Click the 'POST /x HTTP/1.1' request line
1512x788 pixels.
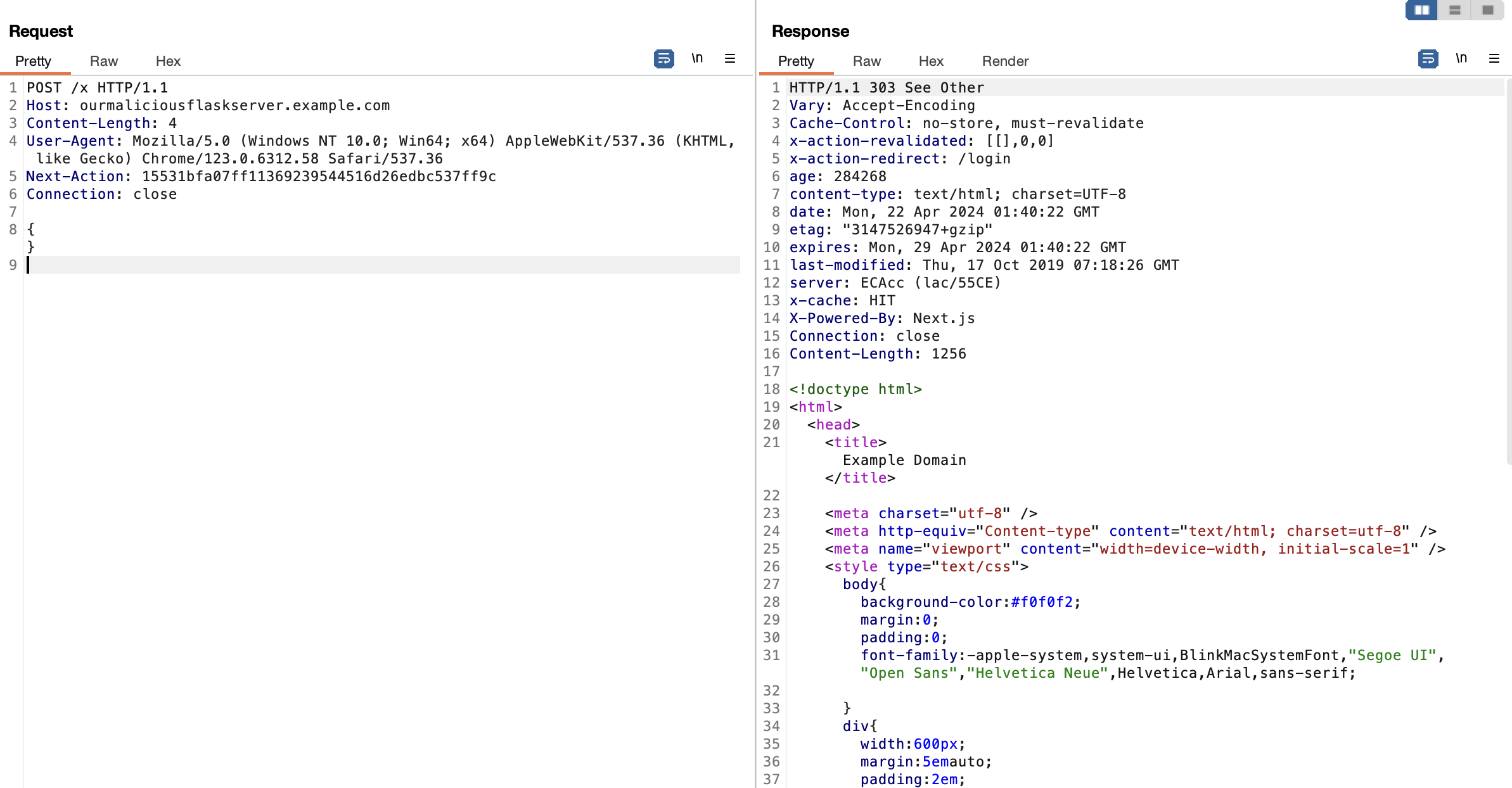[97, 87]
